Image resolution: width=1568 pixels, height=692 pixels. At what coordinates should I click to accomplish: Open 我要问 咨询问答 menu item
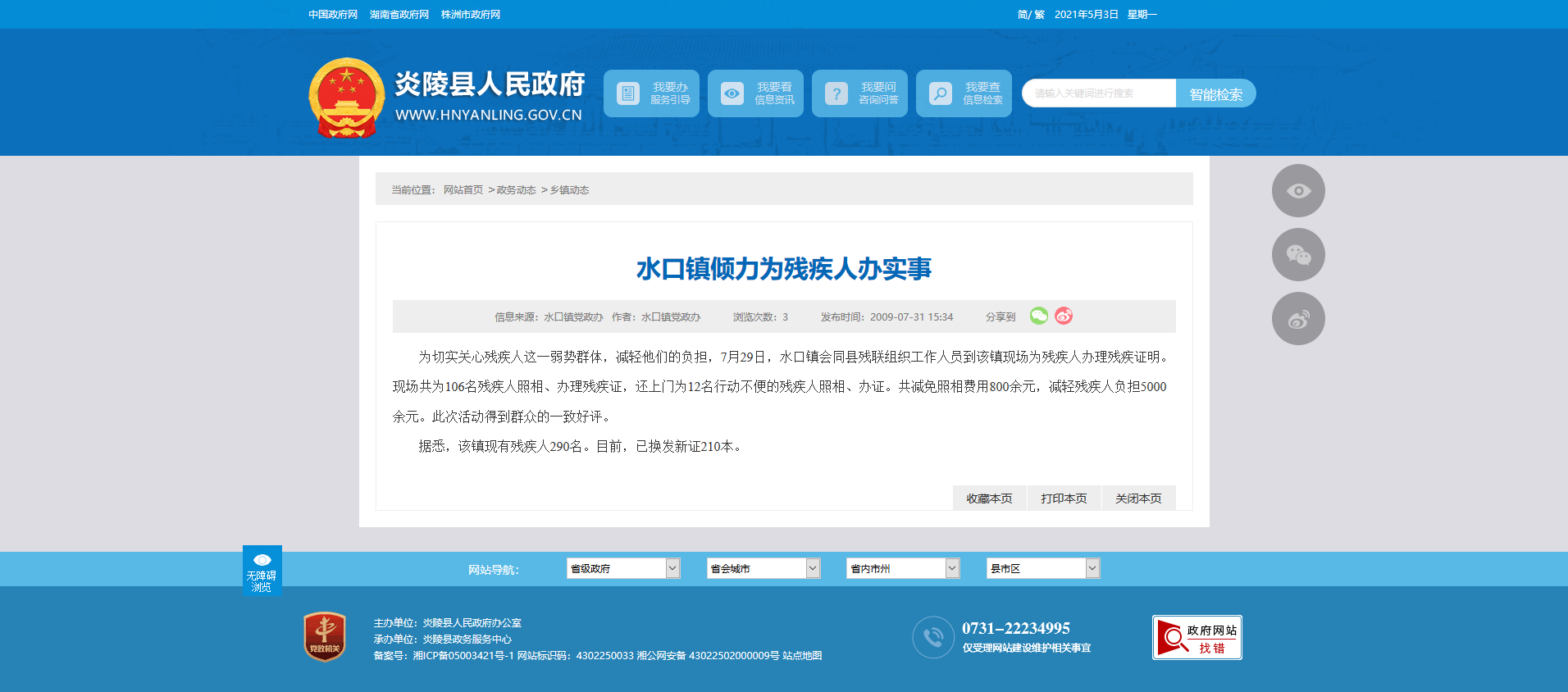click(859, 93)
